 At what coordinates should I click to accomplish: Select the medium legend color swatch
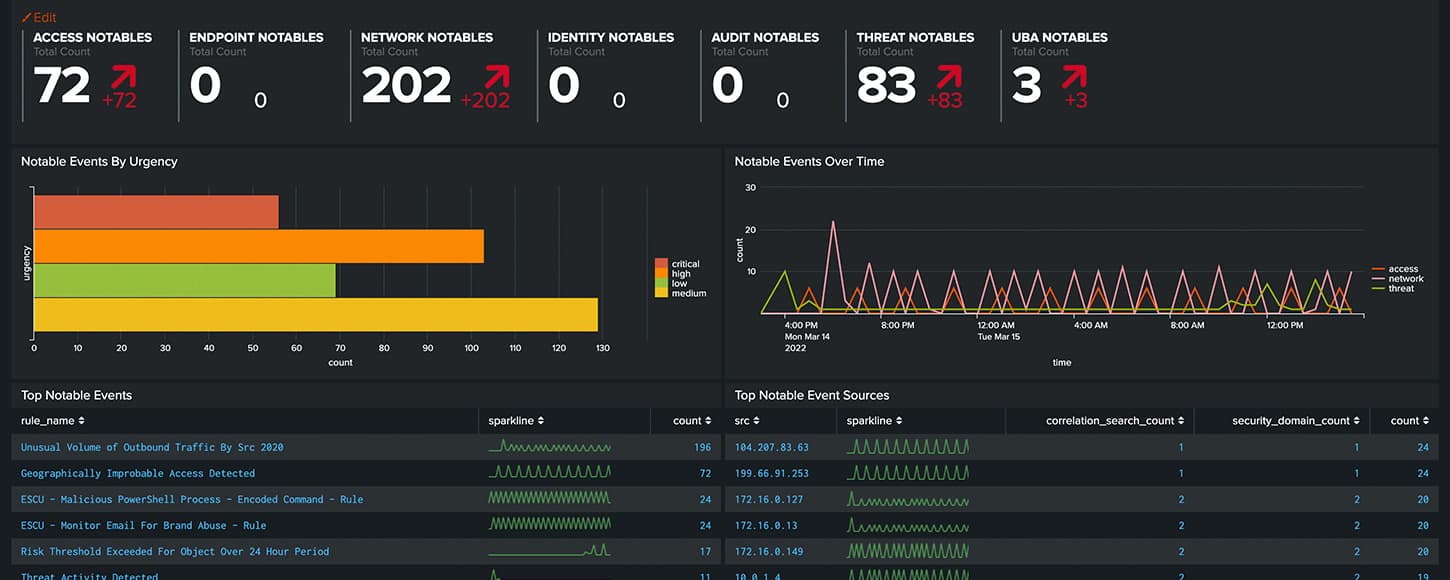(x=661, y=293)
